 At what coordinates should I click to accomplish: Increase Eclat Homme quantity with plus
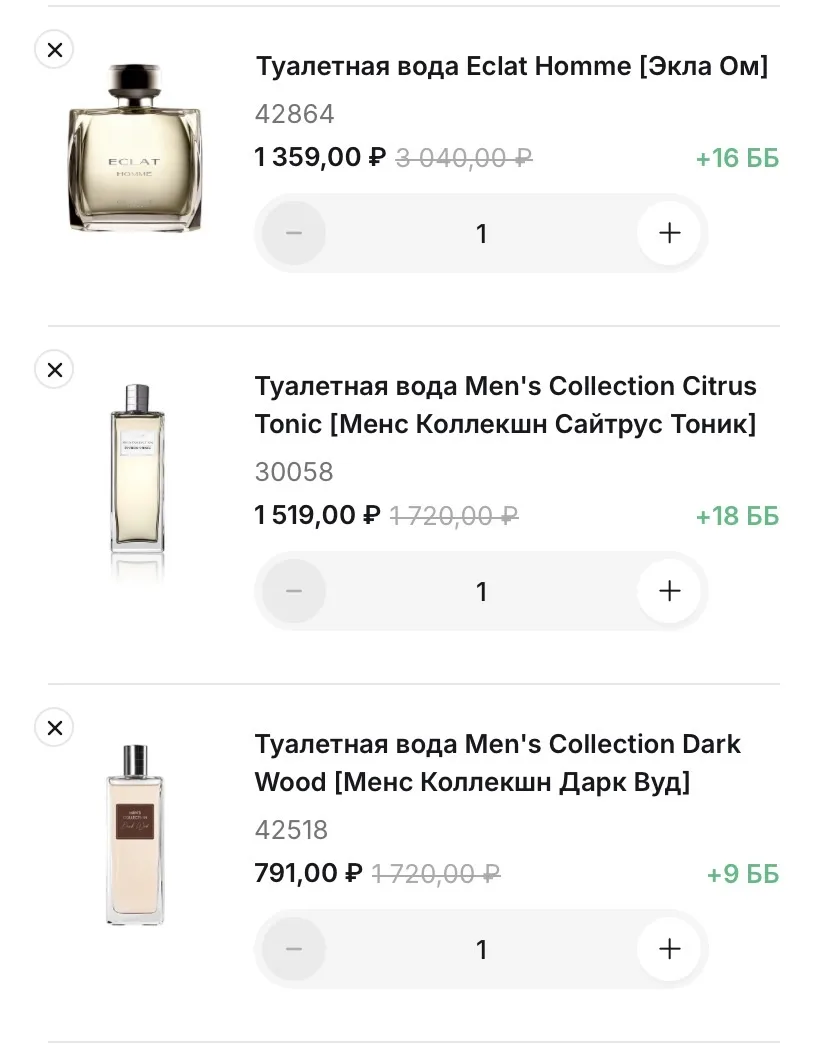click(669, 233)
